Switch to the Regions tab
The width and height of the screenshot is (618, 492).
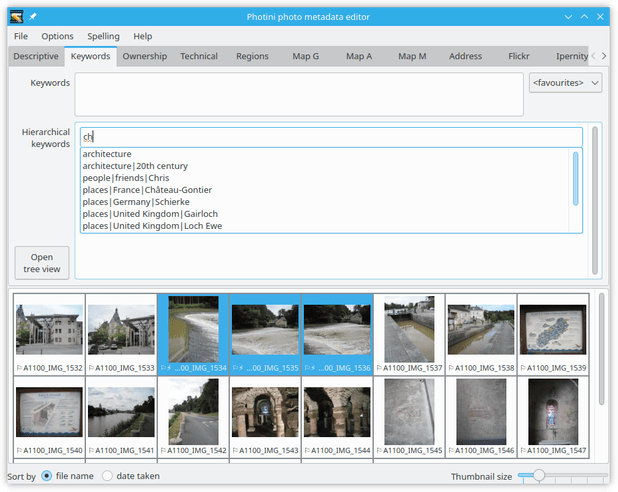point(252,56)
